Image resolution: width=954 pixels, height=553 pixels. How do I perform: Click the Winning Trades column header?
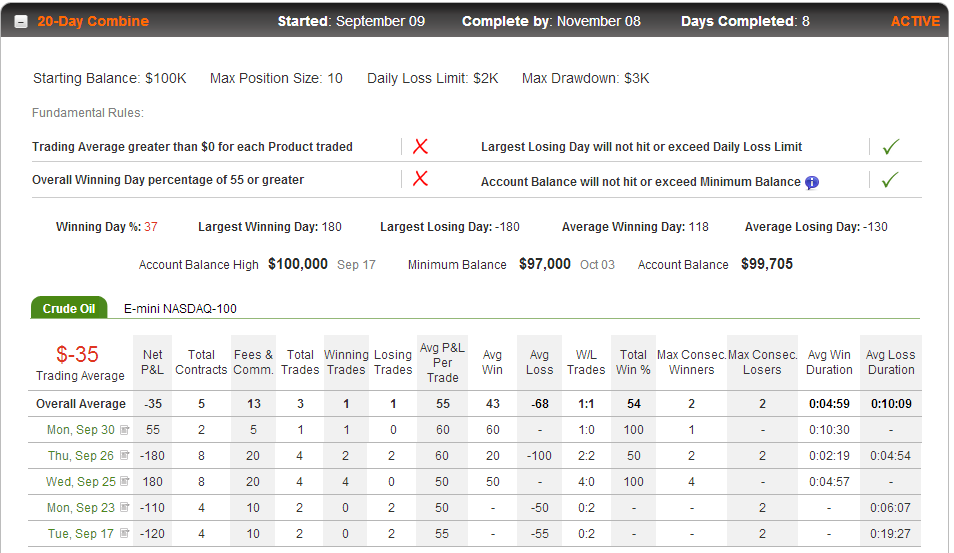[346, 362]
